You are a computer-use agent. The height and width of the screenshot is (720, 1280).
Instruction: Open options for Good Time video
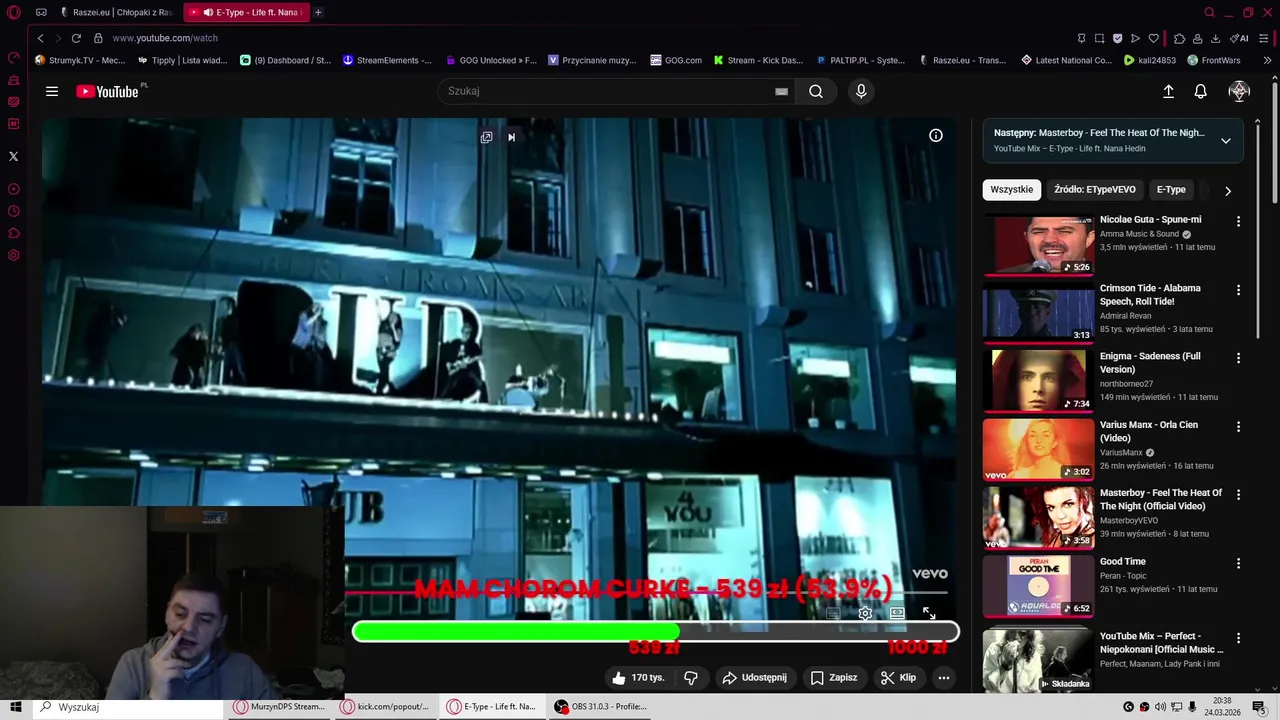(1238, 563)
